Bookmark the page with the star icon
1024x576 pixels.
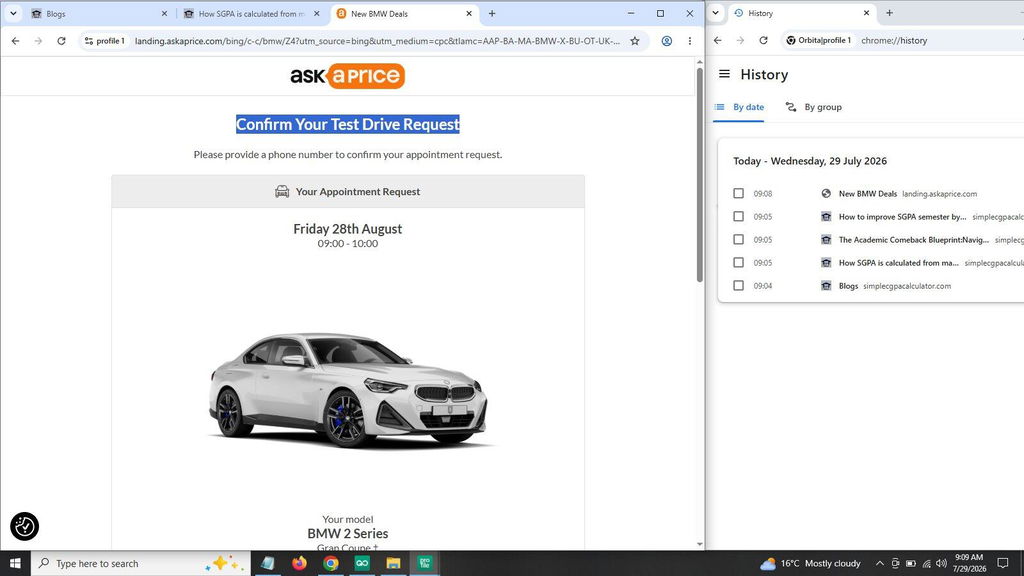pyautogui.click(x=635, y=40)
